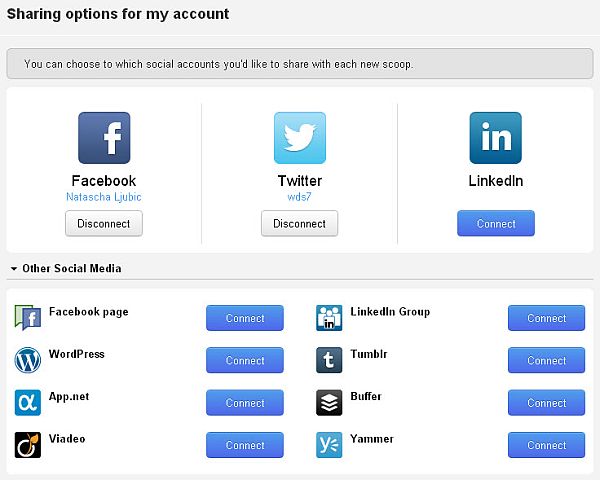Click the large LinkedIn logo icon

(496, 138)
